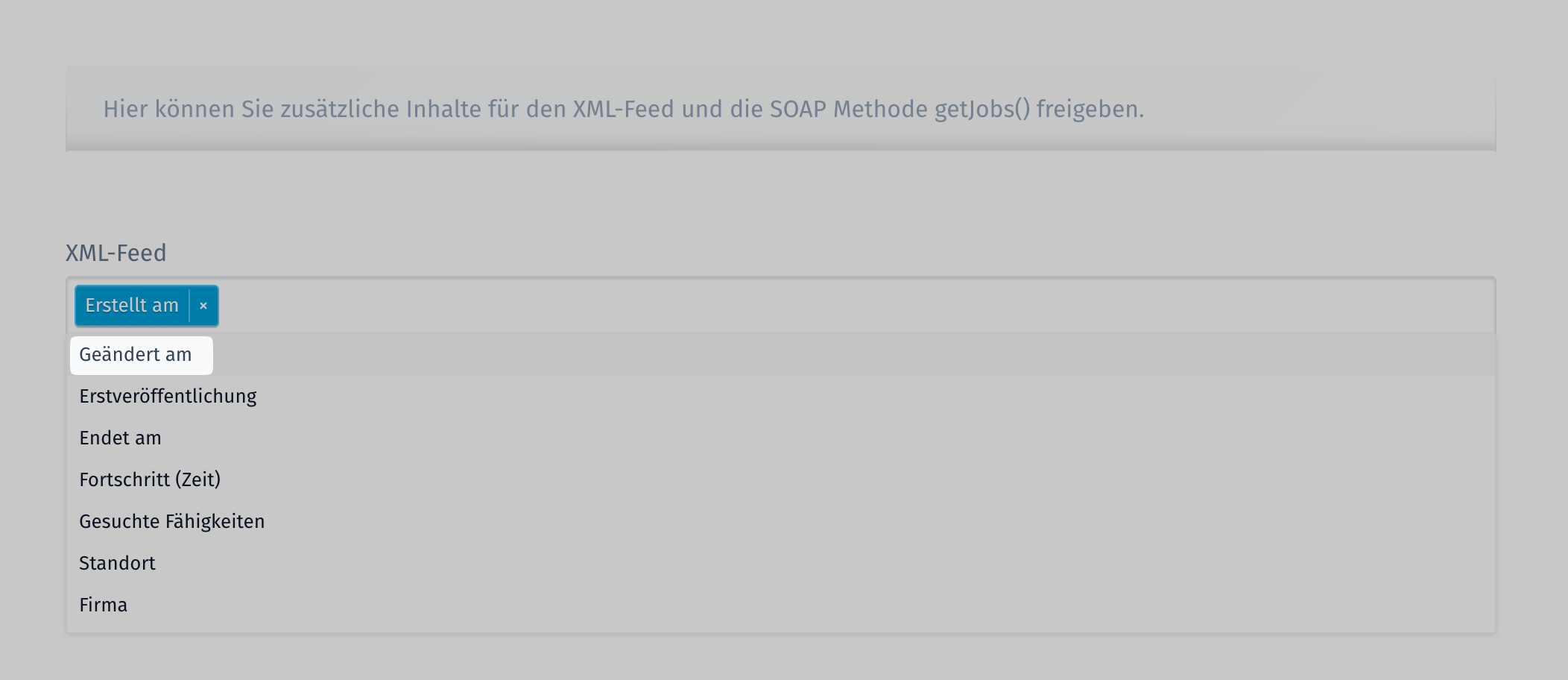Select the "Firma" option
Screen dimensions: 1568x680
point(103,605)
